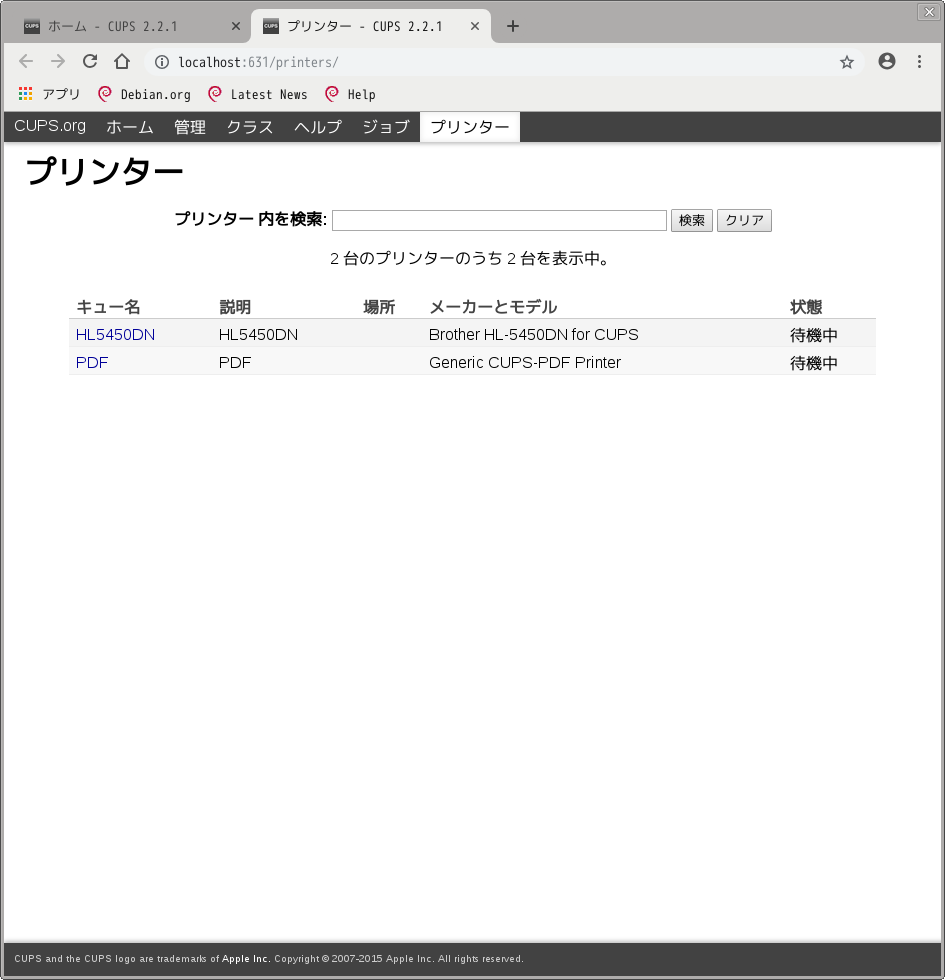This screenshot has width=945, height=980.
Task: Open Chrome three-dot menu
Action: (919, 61)
